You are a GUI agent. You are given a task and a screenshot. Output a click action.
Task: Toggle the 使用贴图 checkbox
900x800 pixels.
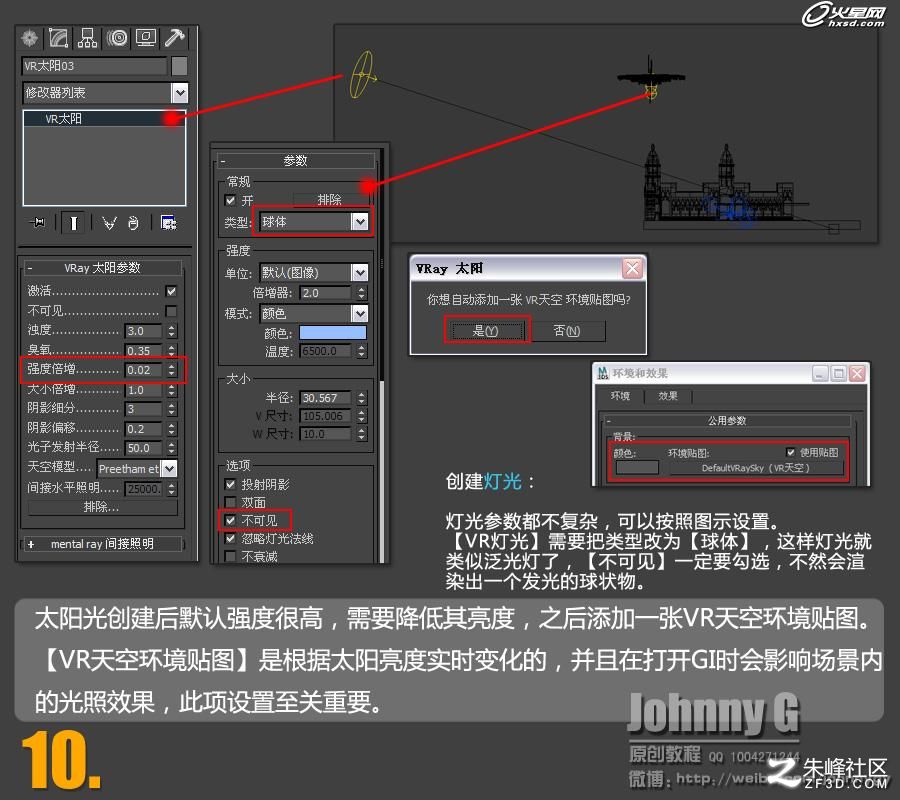790,452
